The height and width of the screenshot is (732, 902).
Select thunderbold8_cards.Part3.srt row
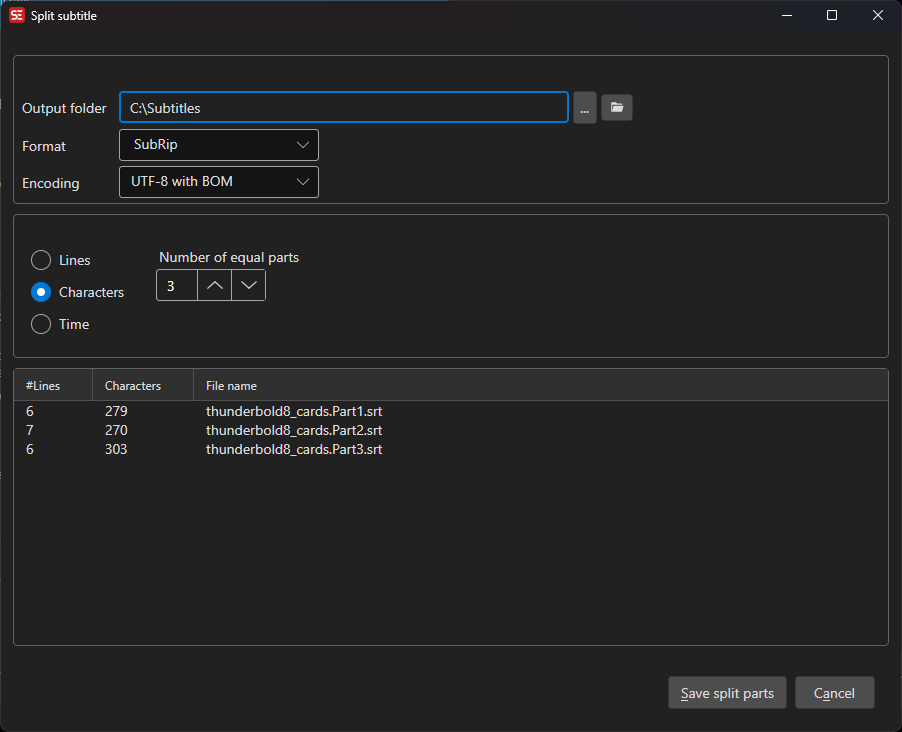click(294, 449)
